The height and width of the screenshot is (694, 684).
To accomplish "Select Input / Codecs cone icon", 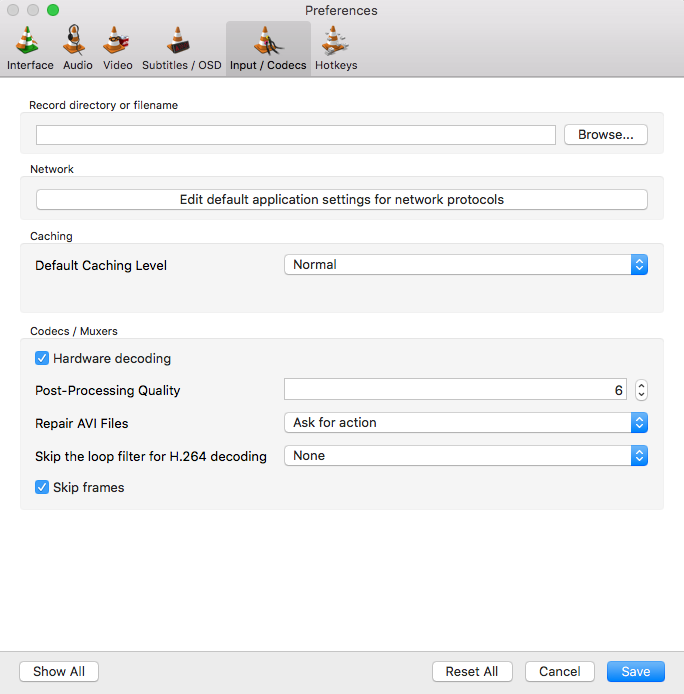I will pyautogui.click(x=268, y=41).
